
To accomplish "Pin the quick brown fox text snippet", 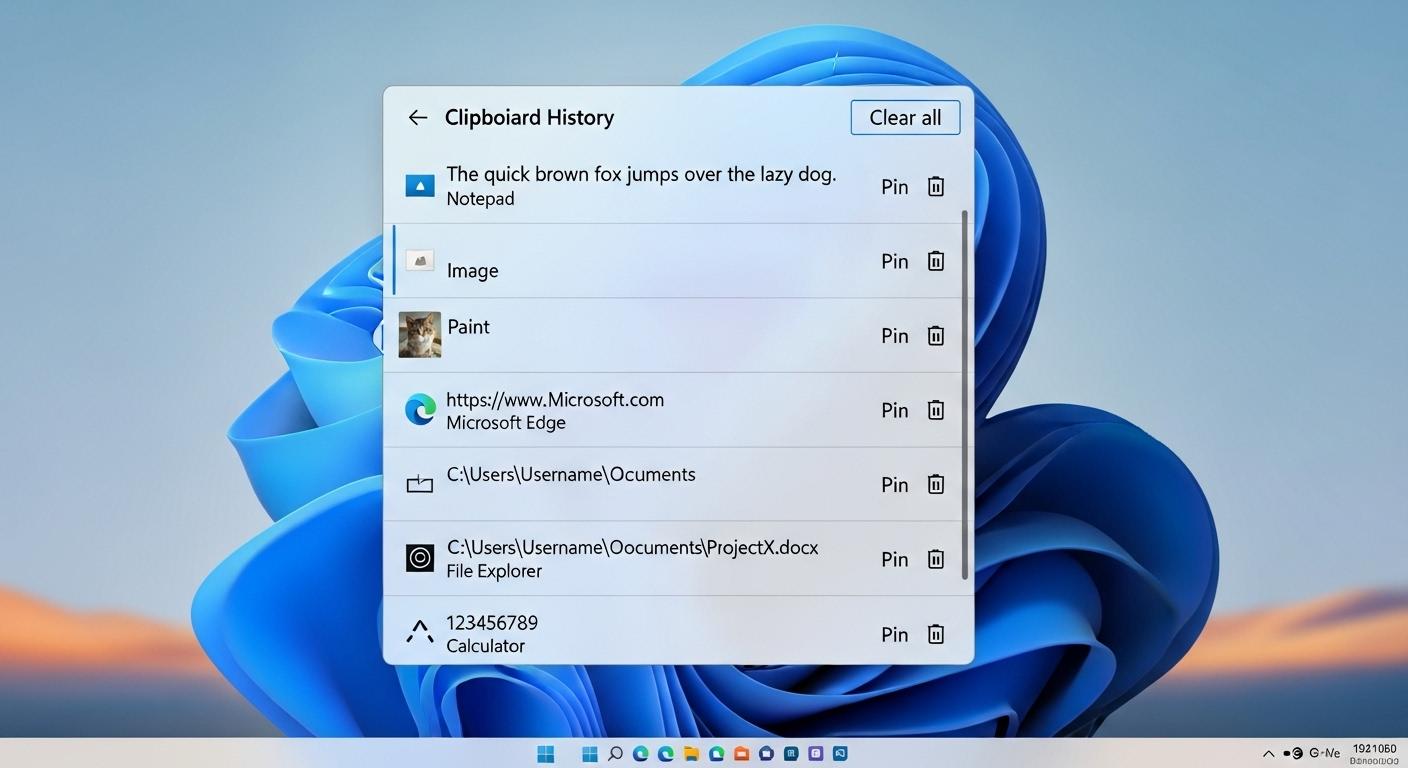I will (x=894, y=186).
